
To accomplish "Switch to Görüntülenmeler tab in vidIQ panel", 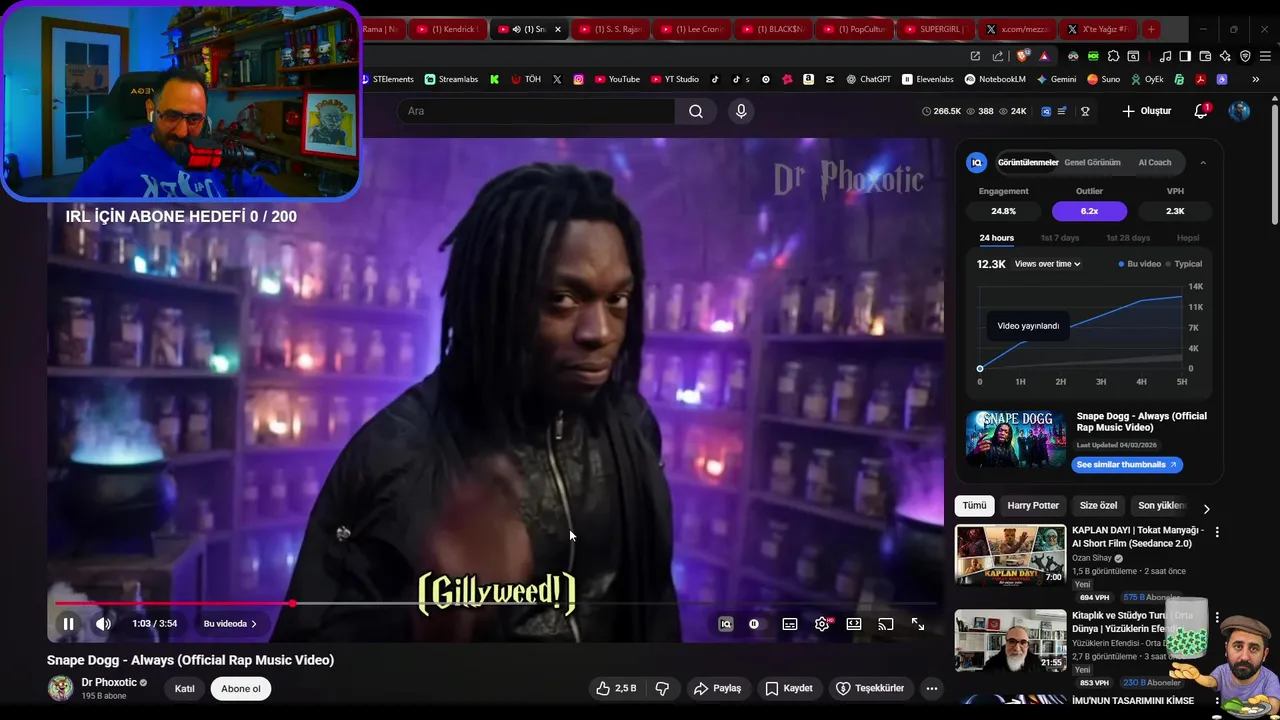I will tap(1028, 162).
